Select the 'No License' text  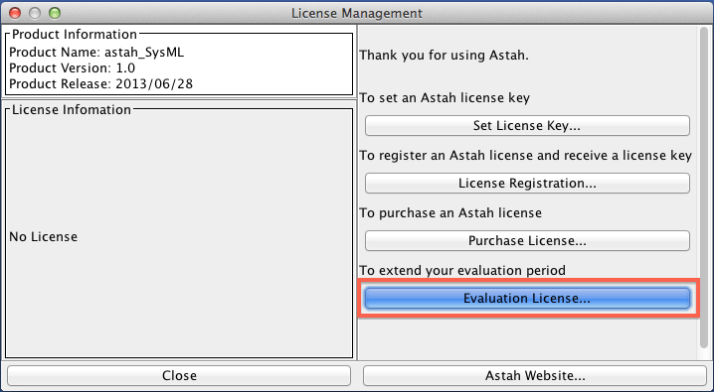(43, 237)
